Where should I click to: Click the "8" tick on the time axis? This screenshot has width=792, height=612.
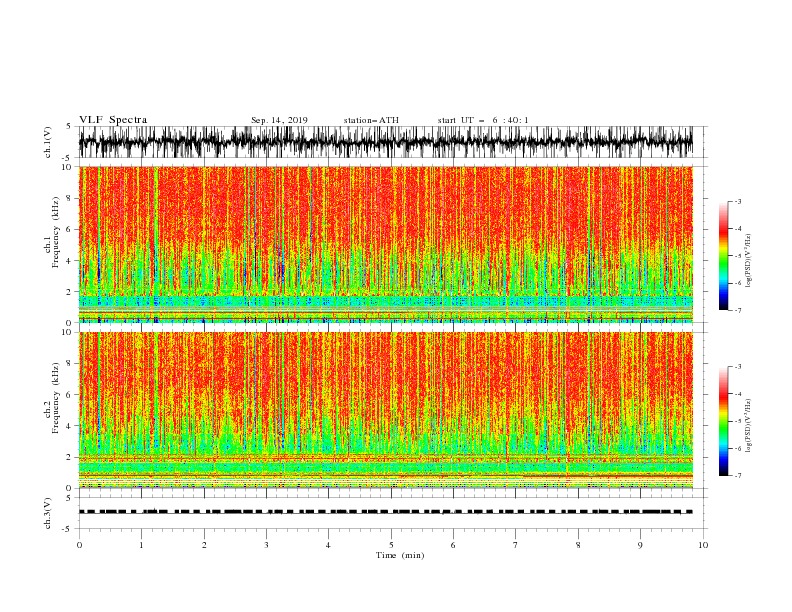point(578,545)
